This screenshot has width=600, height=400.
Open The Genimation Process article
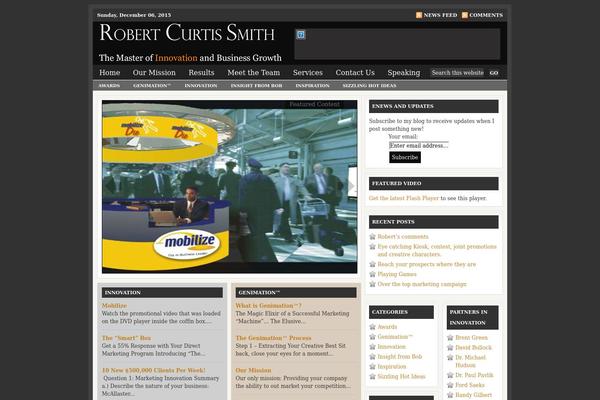coord(273,338)
